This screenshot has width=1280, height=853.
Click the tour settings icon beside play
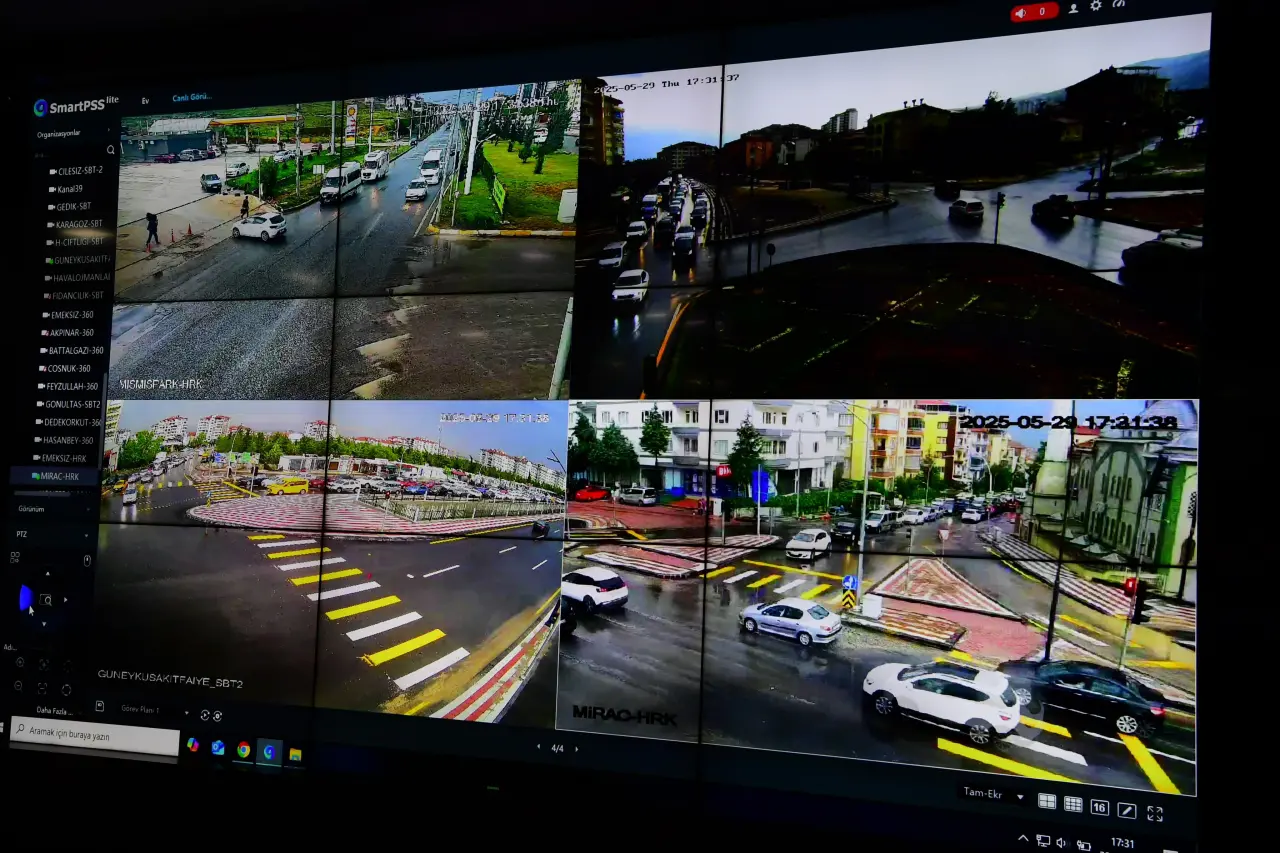click(x=217, y=716)
